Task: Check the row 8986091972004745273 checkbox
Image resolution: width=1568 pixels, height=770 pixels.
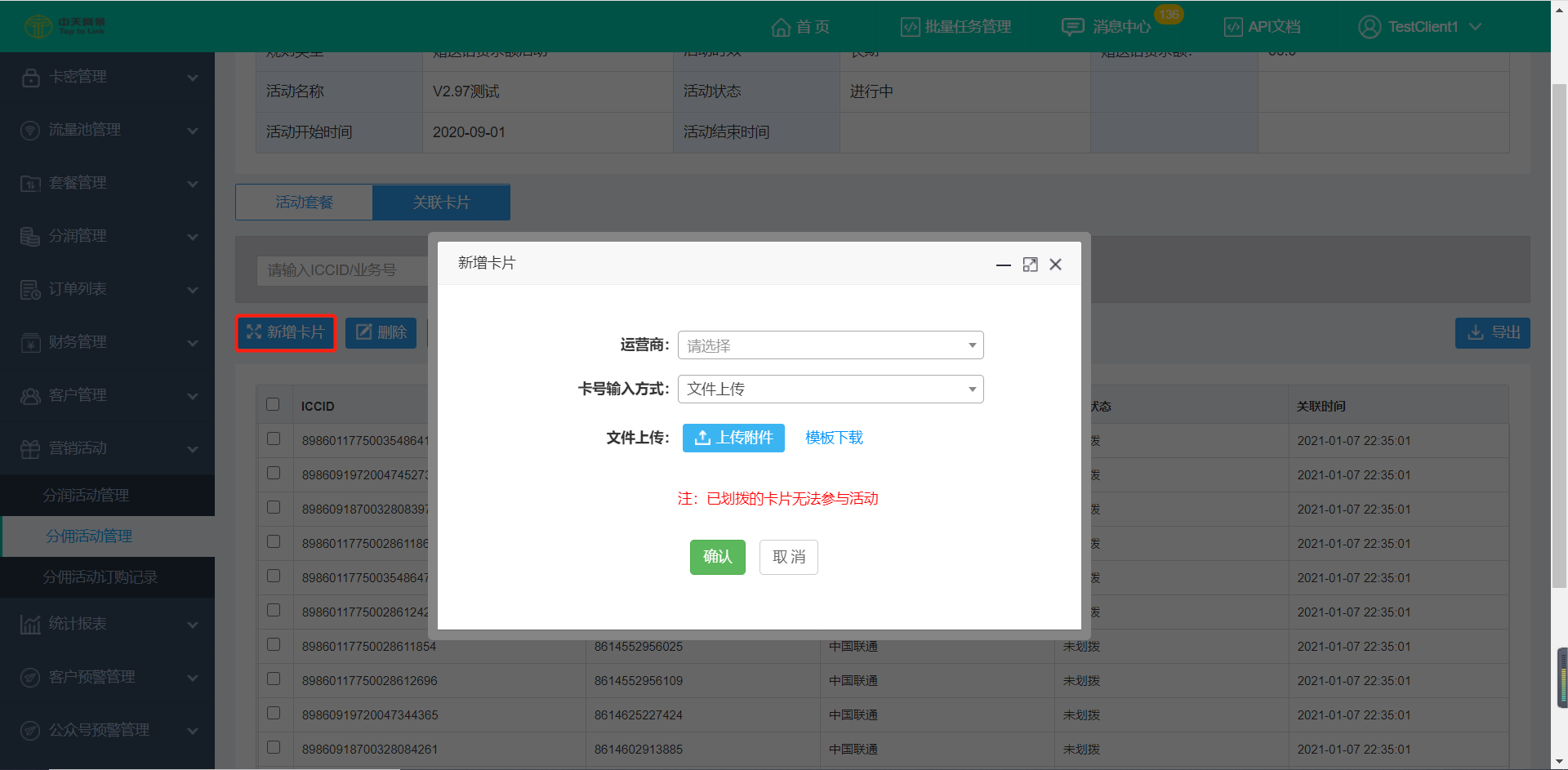Action: tap(274, 473)
